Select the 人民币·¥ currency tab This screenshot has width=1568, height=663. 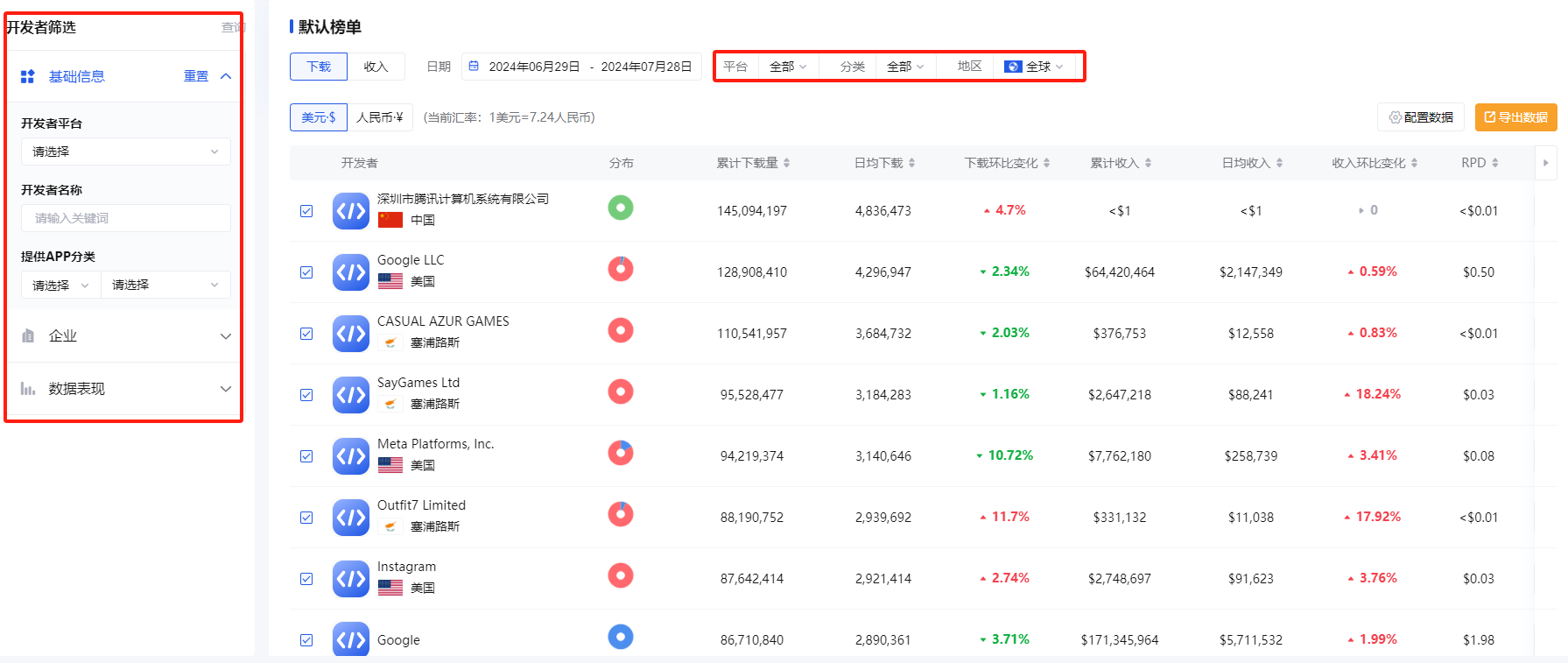coord(379,117)
